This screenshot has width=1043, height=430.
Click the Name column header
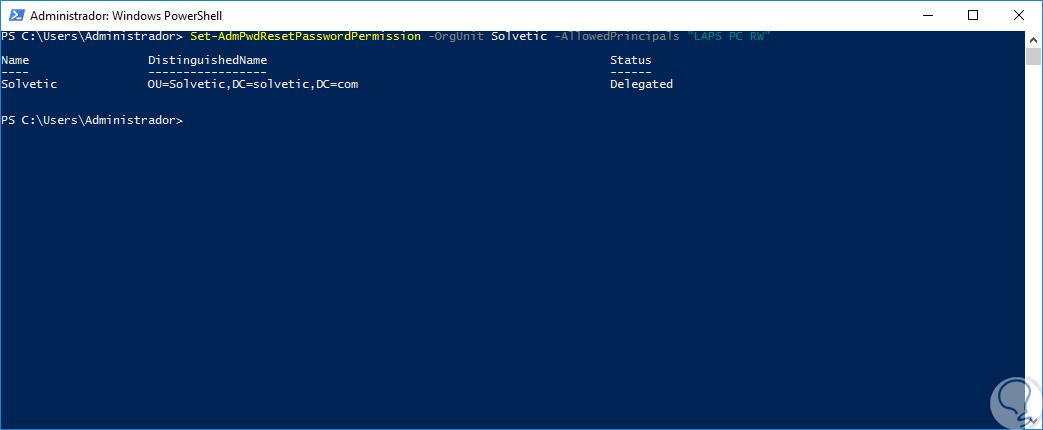15,60
